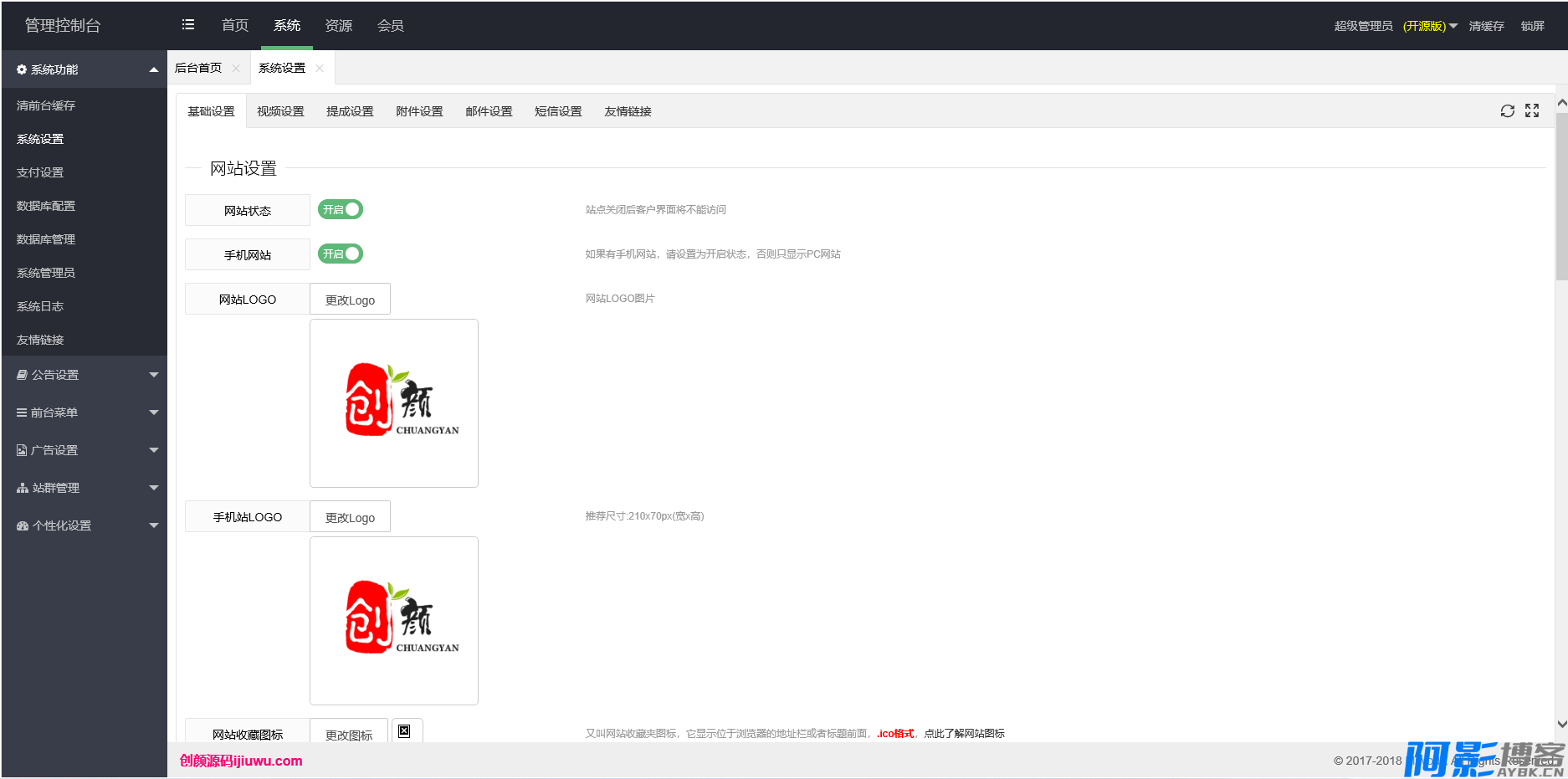The width and height of the screenshot is (1568, 779).
Task: Close the 后台首页 tab
Action: [236, 69]
